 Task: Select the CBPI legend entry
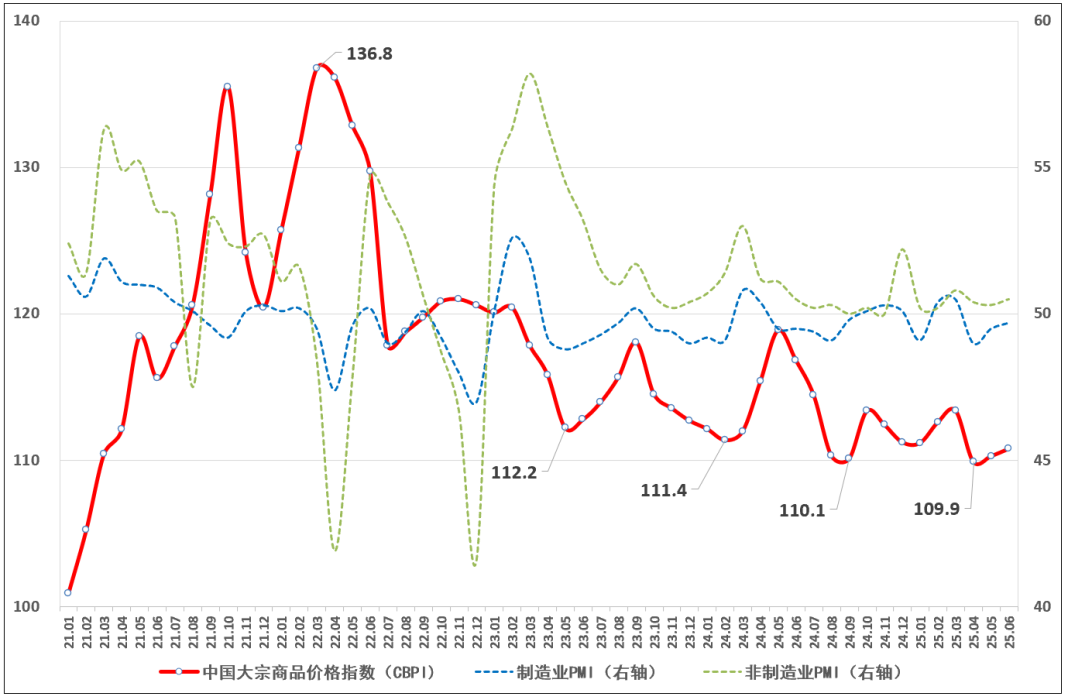pyautogui.click(x=298, y=672)
